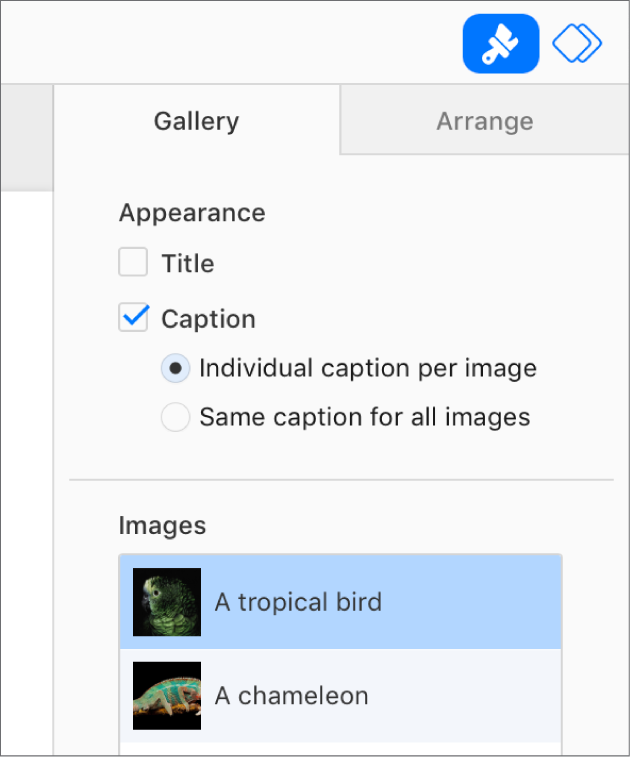Click the Title label text
Screen dimensions: 630x758
[188, 264]
